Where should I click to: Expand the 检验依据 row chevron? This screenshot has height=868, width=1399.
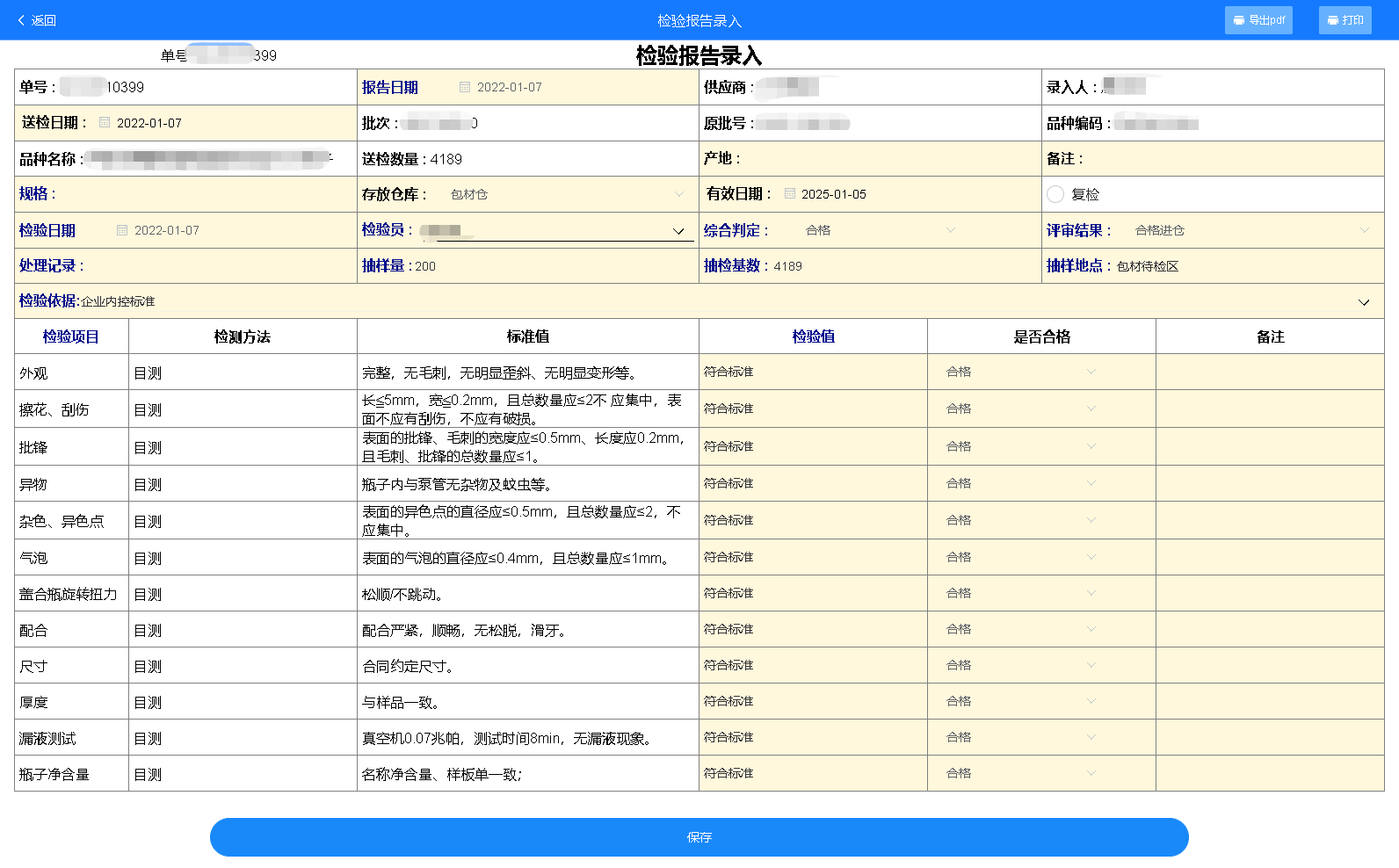(1364, 302)
